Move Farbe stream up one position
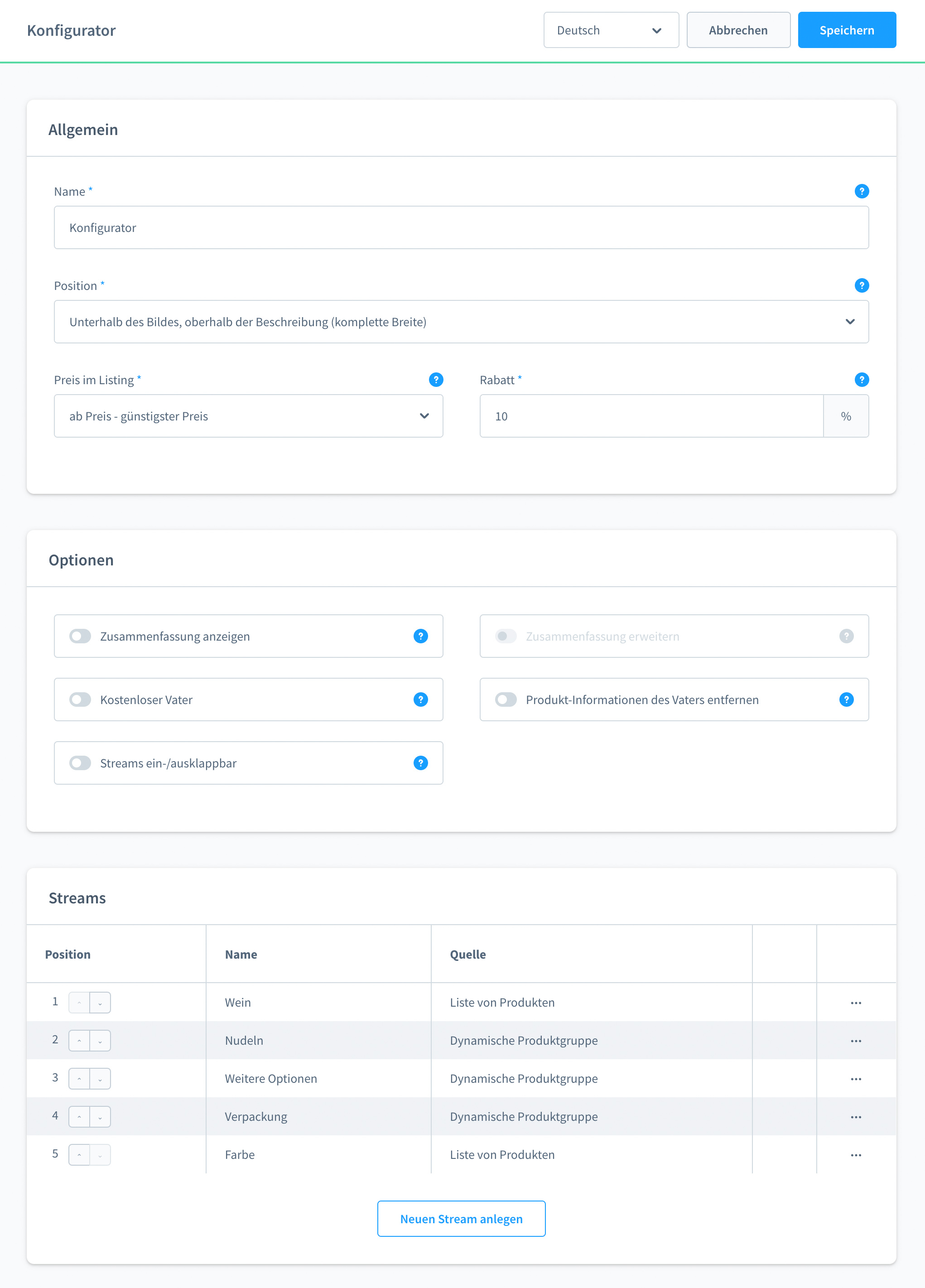 [x=79, y=1155]
